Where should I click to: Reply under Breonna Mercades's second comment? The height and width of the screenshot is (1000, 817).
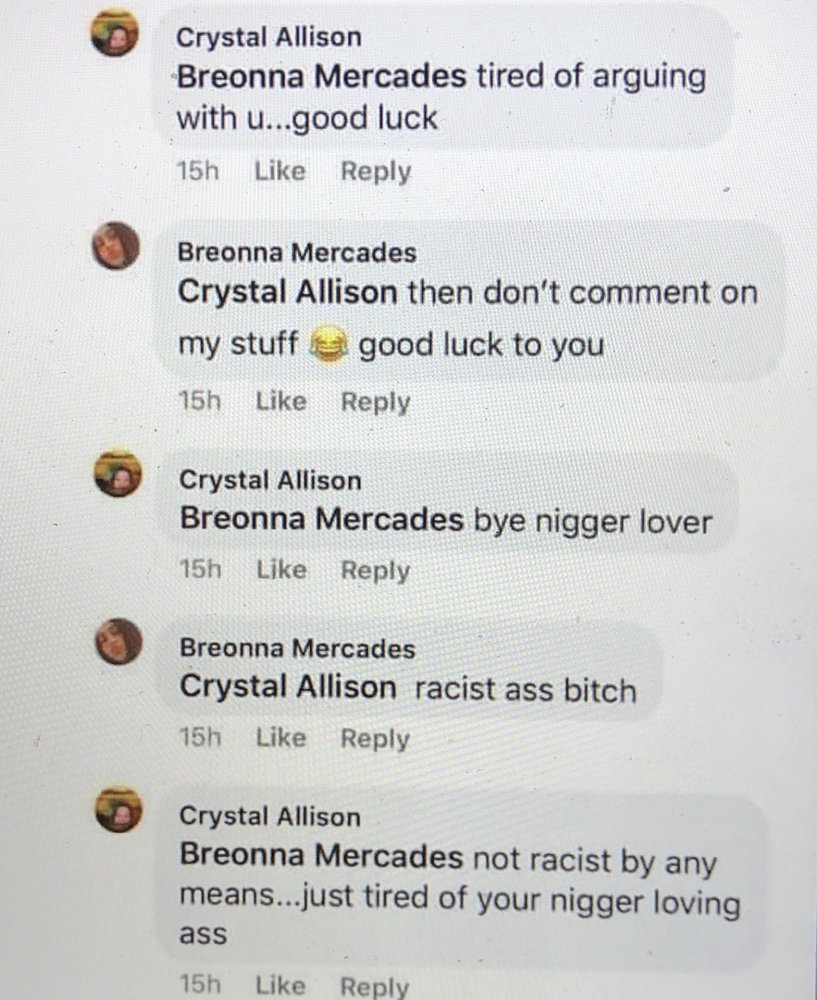point(375,739)
